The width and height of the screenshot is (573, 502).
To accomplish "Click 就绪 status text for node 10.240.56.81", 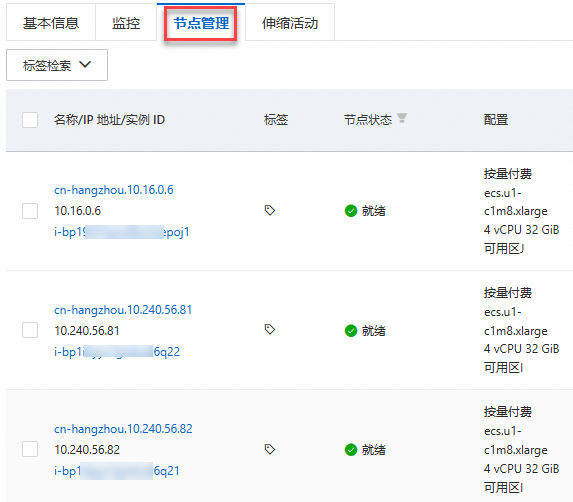I will [373, 331].
